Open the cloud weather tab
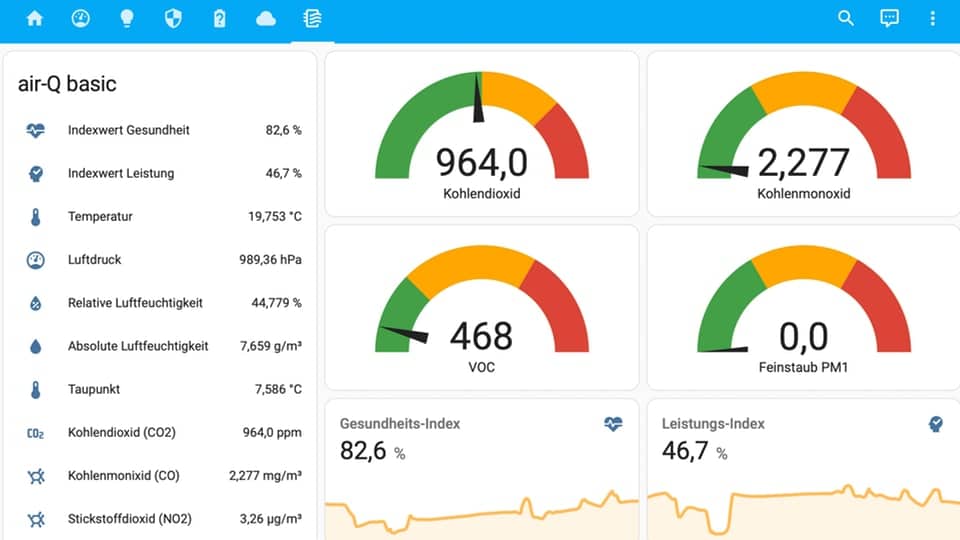 [x=266, y=18]
